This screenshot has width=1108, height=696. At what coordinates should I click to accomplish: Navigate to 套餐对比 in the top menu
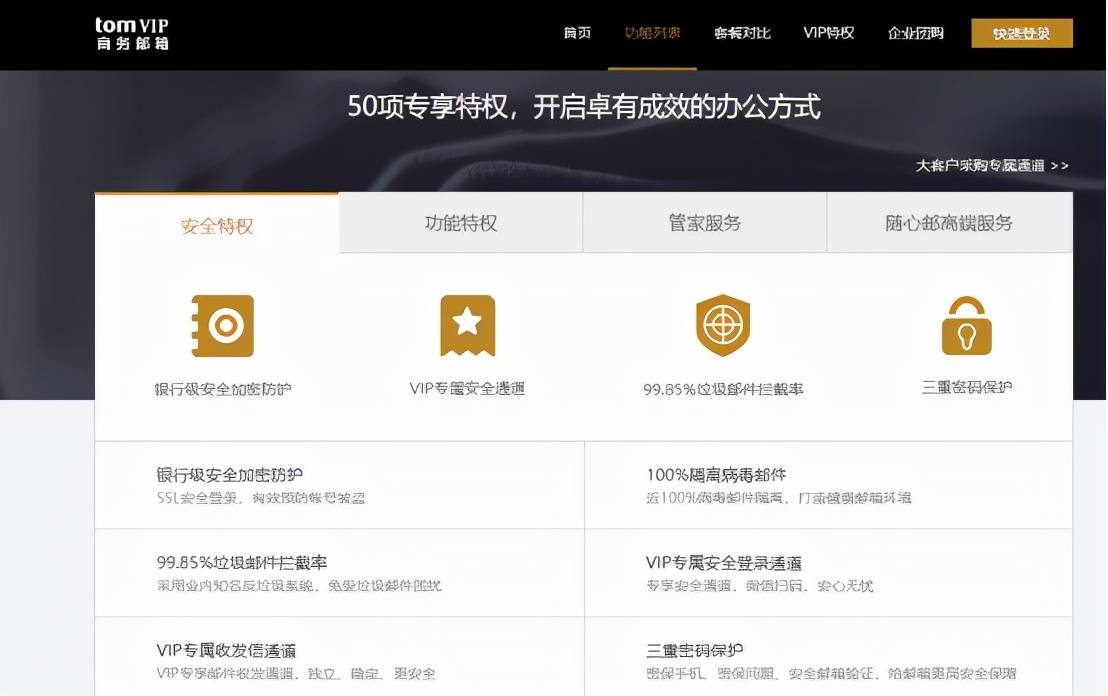pyautogui.click(x=743, y=32)
